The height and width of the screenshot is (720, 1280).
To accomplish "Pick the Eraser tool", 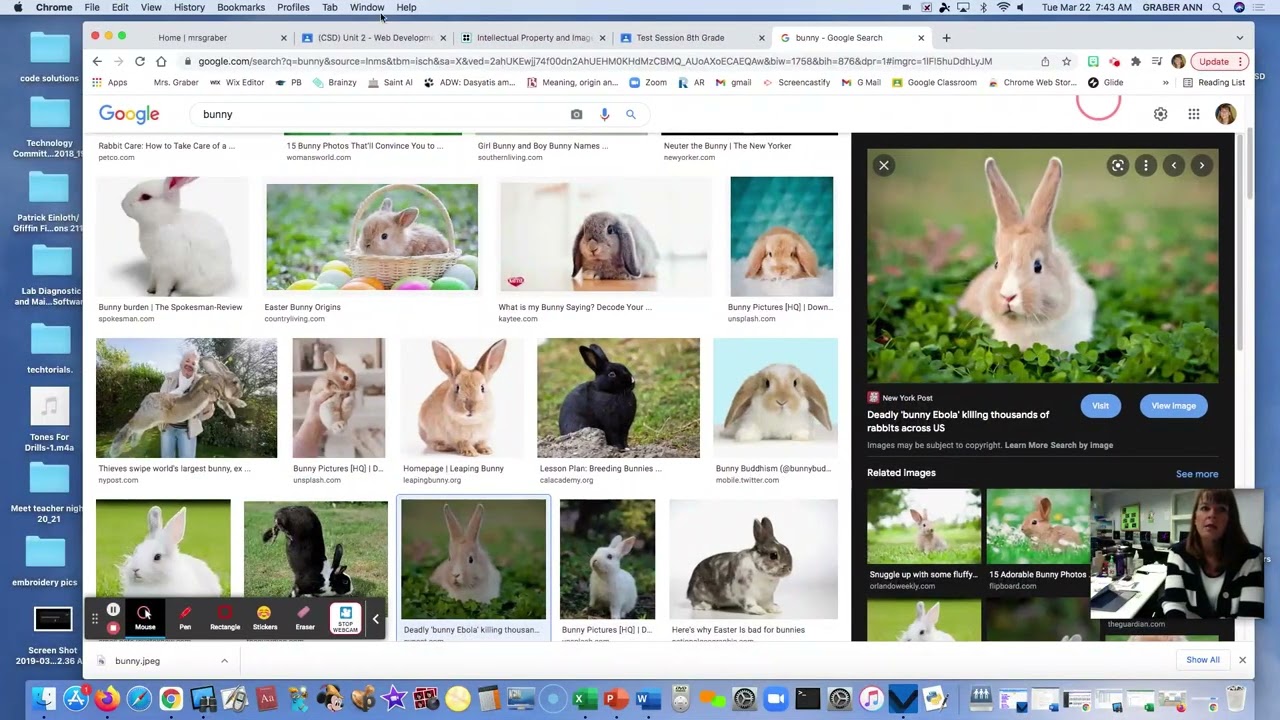I will pyautogui.click(x=305, y=618).
